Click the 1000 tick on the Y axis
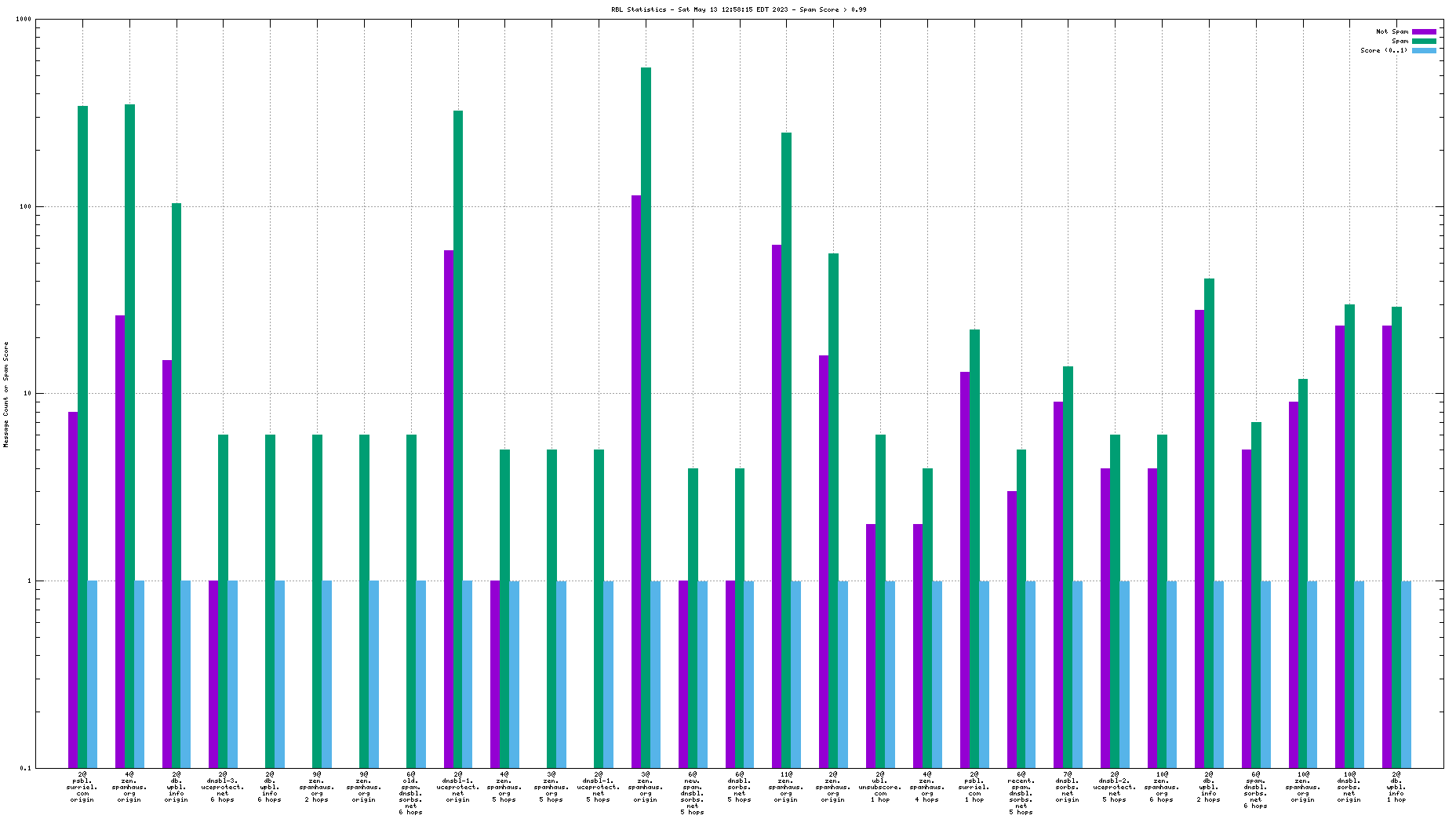Image resolution: width=1456 pixels, height=819 pixels. (24, 20)
